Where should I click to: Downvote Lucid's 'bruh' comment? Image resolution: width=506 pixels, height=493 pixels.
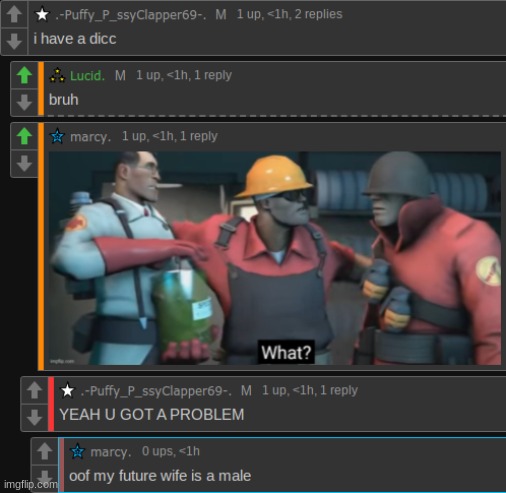[x=24, y=102]
